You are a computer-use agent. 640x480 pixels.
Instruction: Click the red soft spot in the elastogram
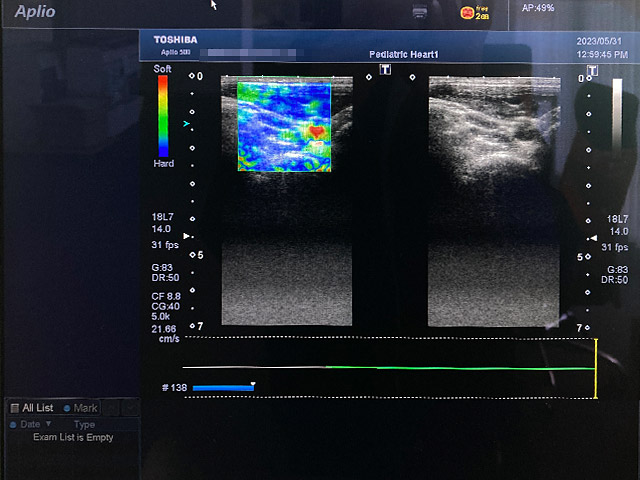click(316, 131)
